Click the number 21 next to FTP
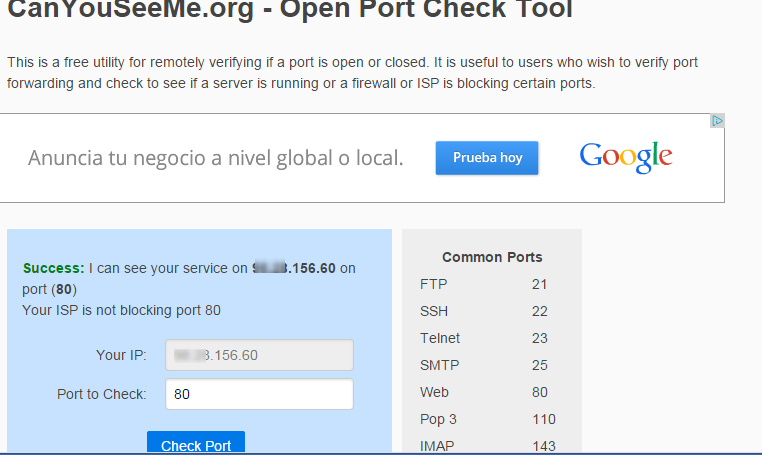The image size is (762, 455). click(539, 284)
